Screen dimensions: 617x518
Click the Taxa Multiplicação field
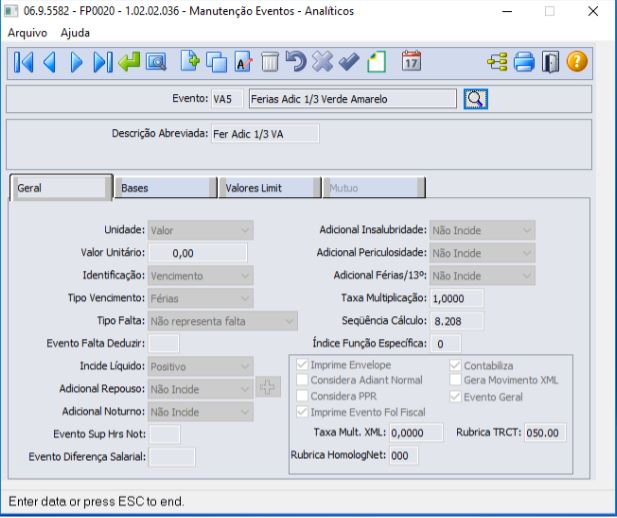[457, 298]
